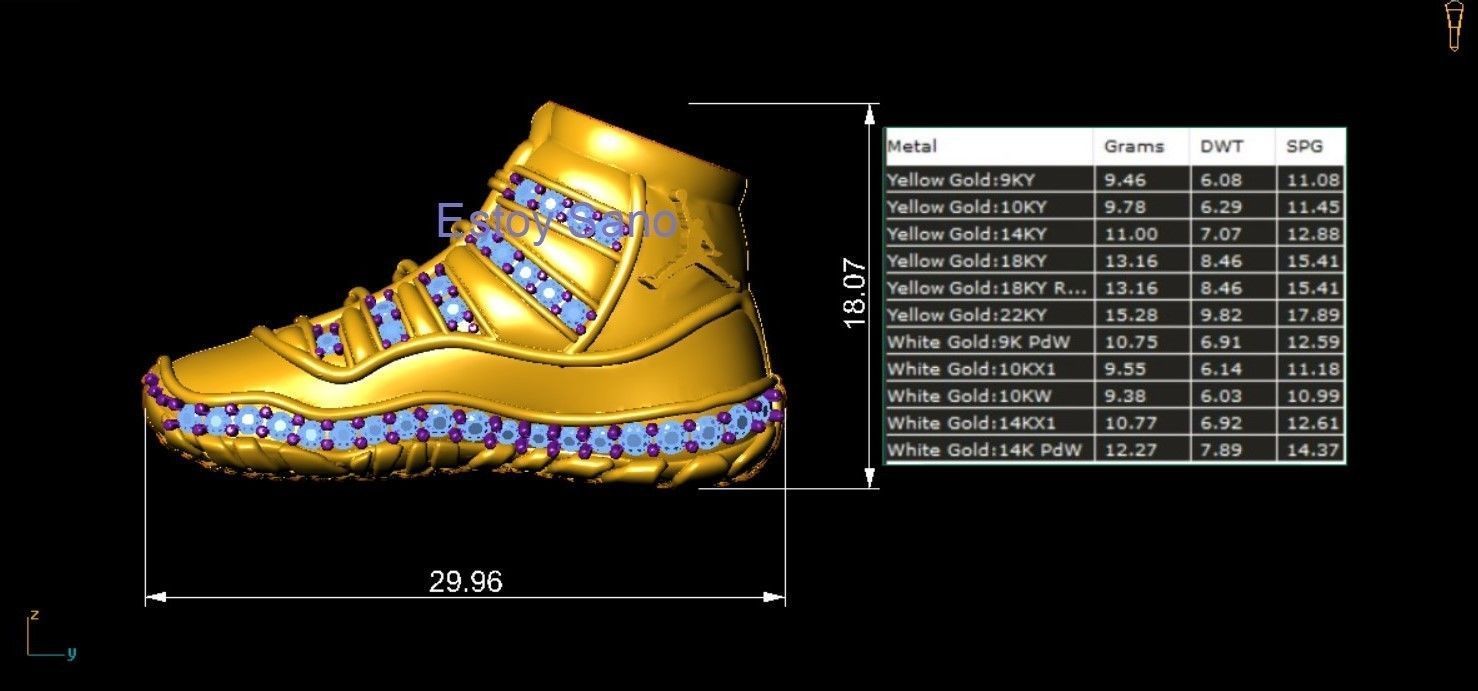Click the White Gold:14KX1 row label
The height and width of the screenshot is (691, 1478).
point(971,423)
